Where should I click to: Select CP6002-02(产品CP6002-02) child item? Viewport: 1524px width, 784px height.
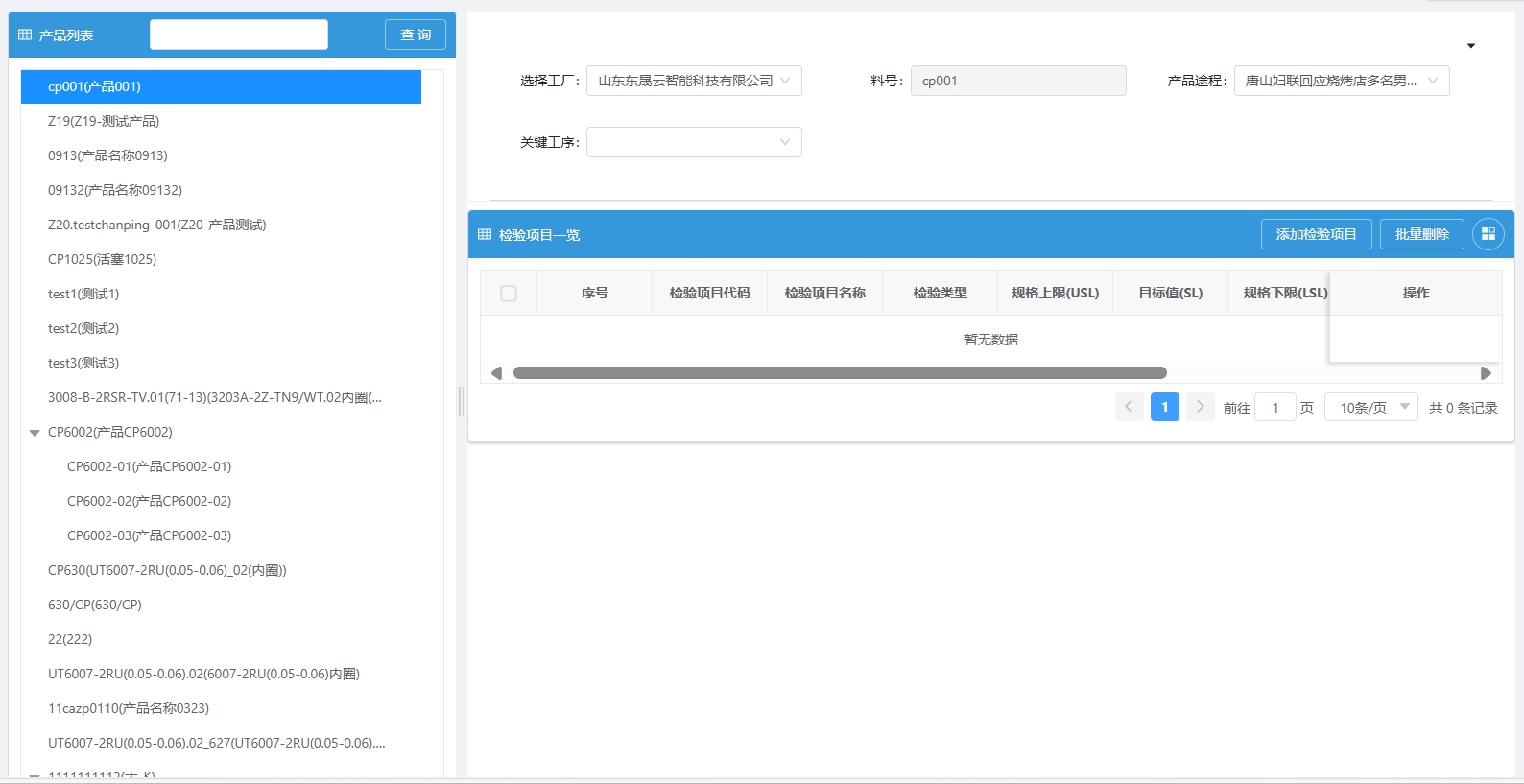point(149,501)
